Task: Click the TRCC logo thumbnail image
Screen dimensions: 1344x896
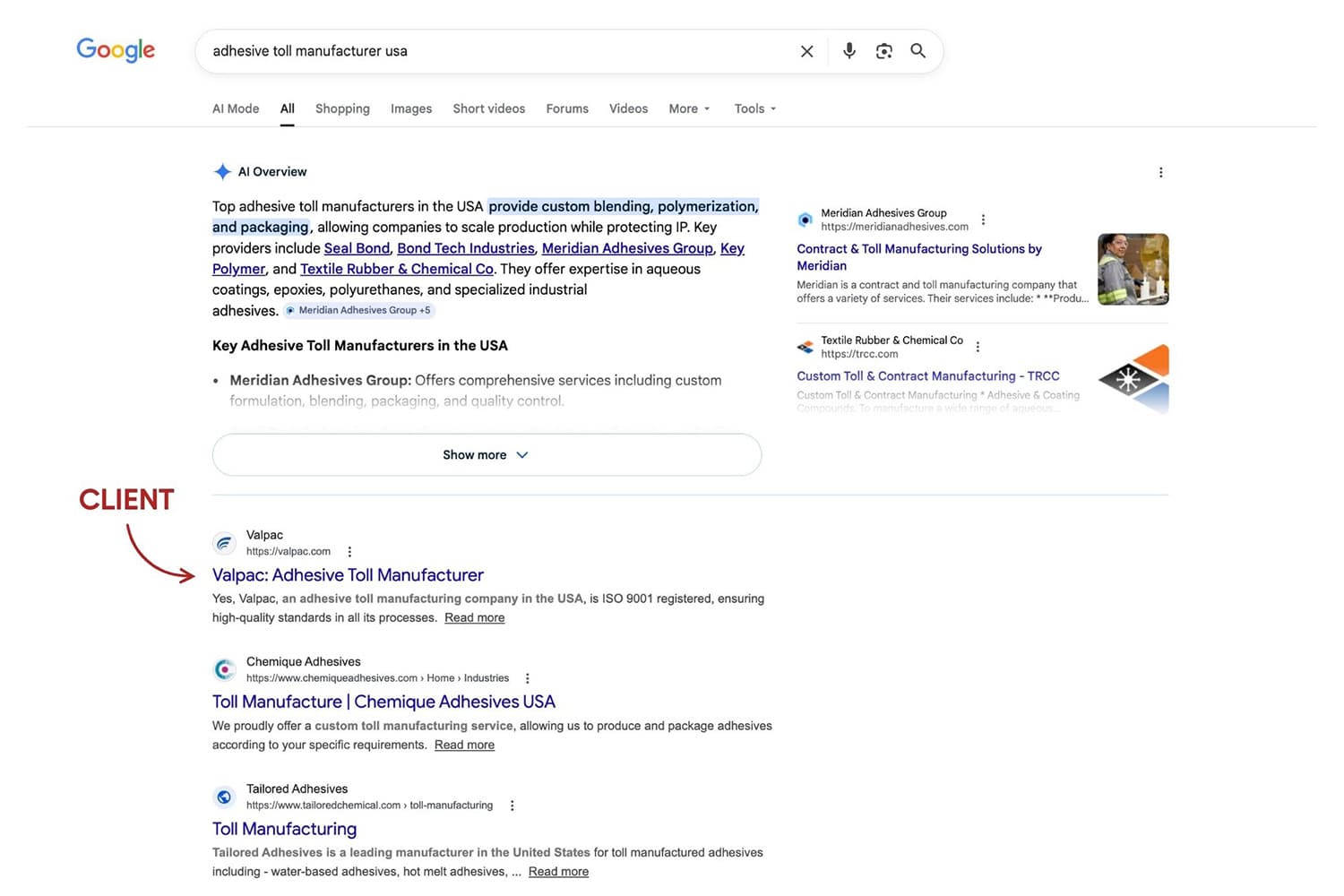Action: (1133, 378)
